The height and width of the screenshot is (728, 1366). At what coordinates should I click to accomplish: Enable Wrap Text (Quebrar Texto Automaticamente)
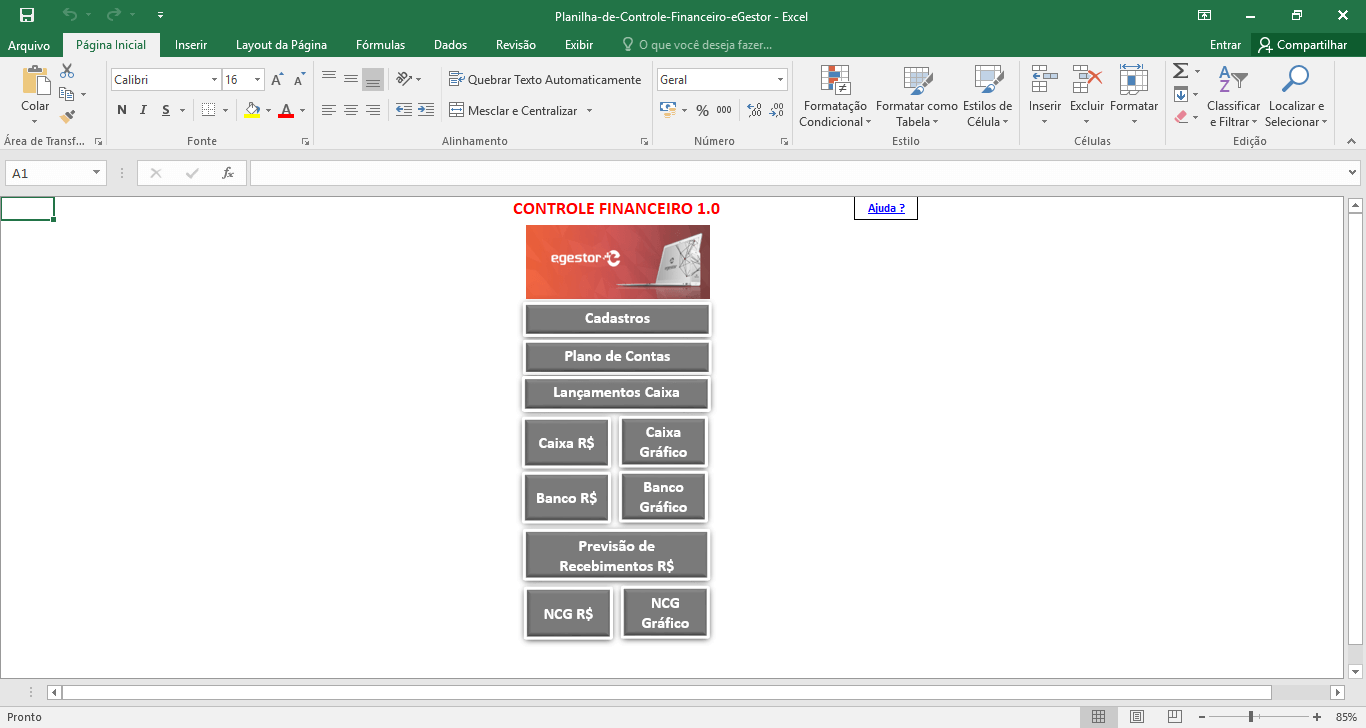(x=545, y=79)
